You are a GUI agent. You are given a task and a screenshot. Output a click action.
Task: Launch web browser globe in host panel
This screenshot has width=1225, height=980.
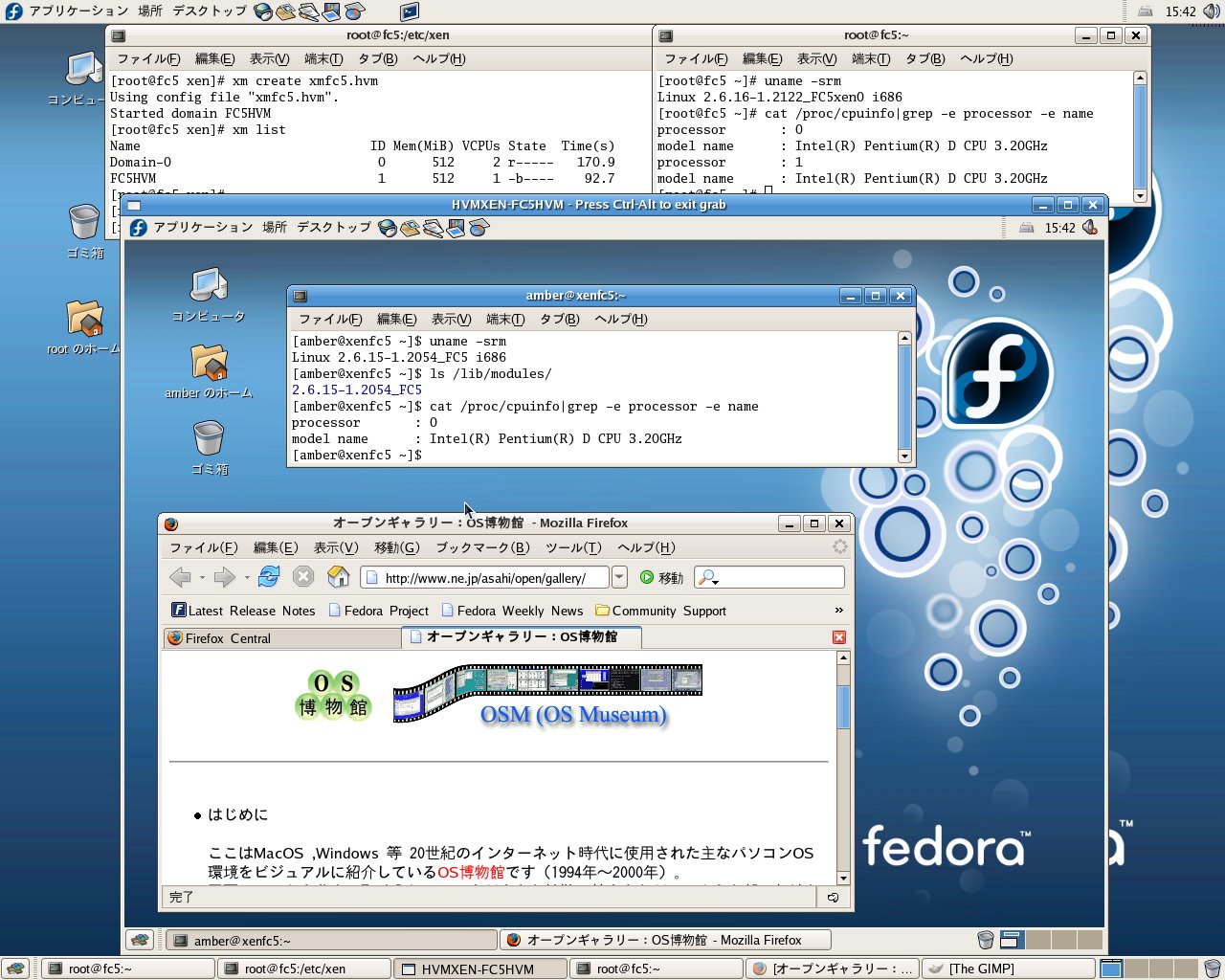point(263,11)
